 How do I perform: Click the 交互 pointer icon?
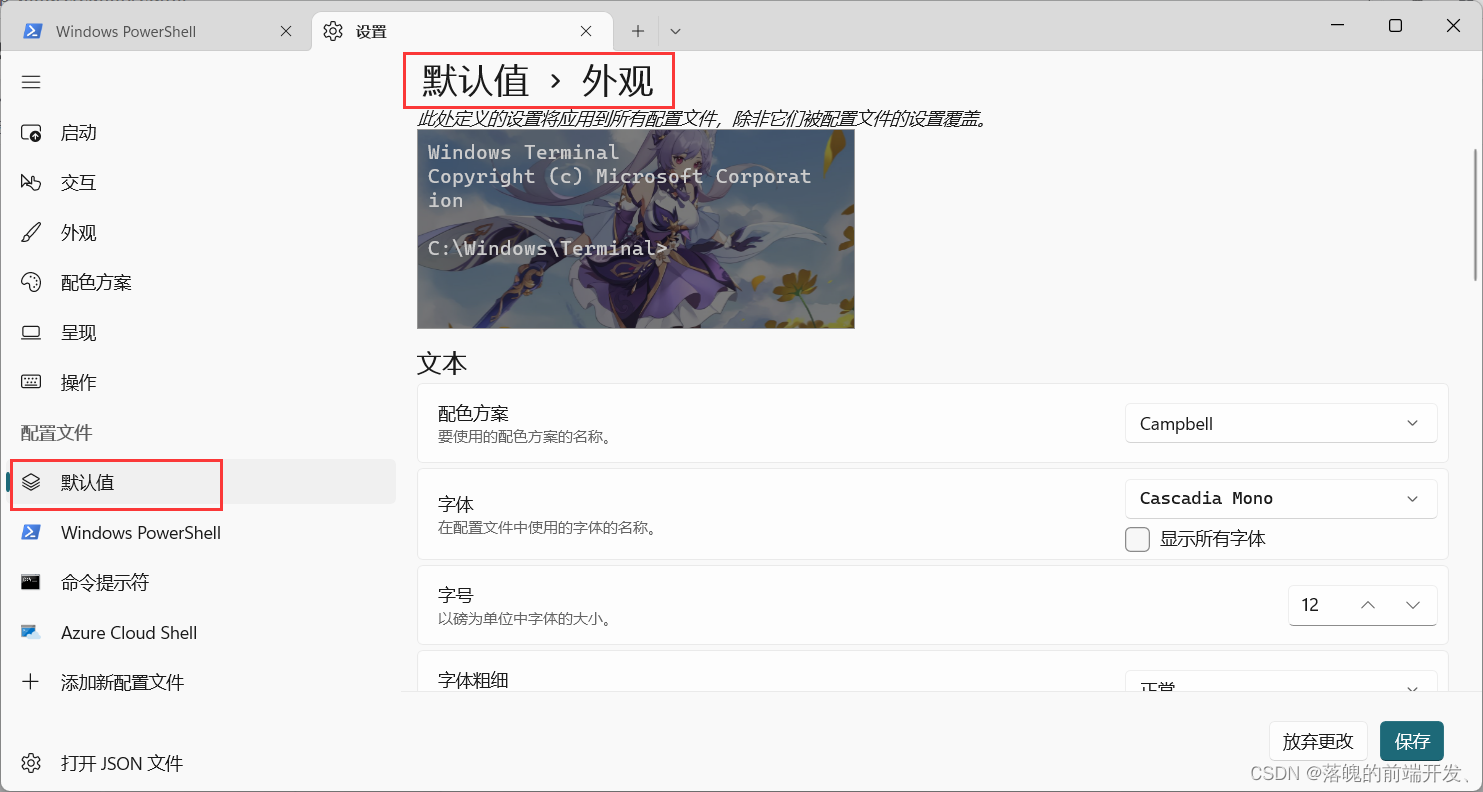tap(31, 183)
